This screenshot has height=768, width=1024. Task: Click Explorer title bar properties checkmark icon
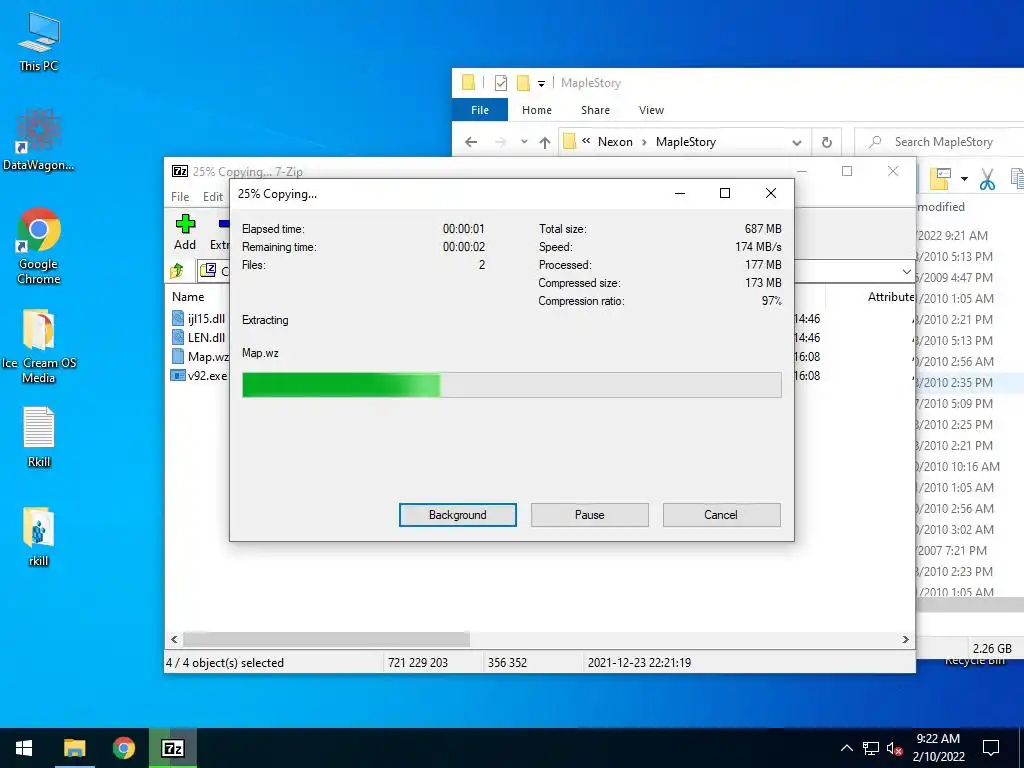click(501, 83)
